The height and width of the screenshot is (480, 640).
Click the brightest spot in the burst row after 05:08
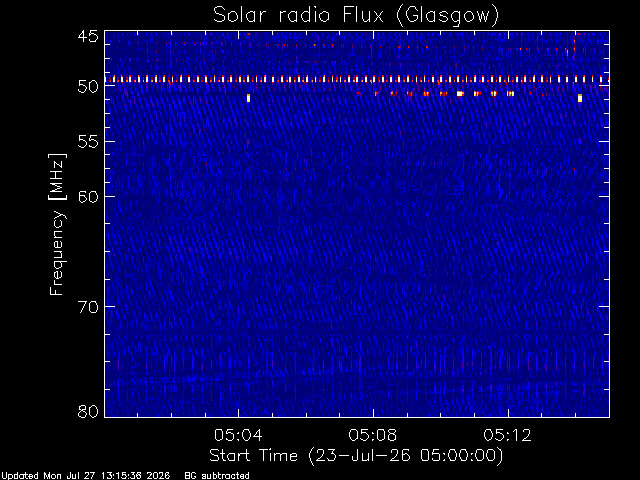pos(460,94)
